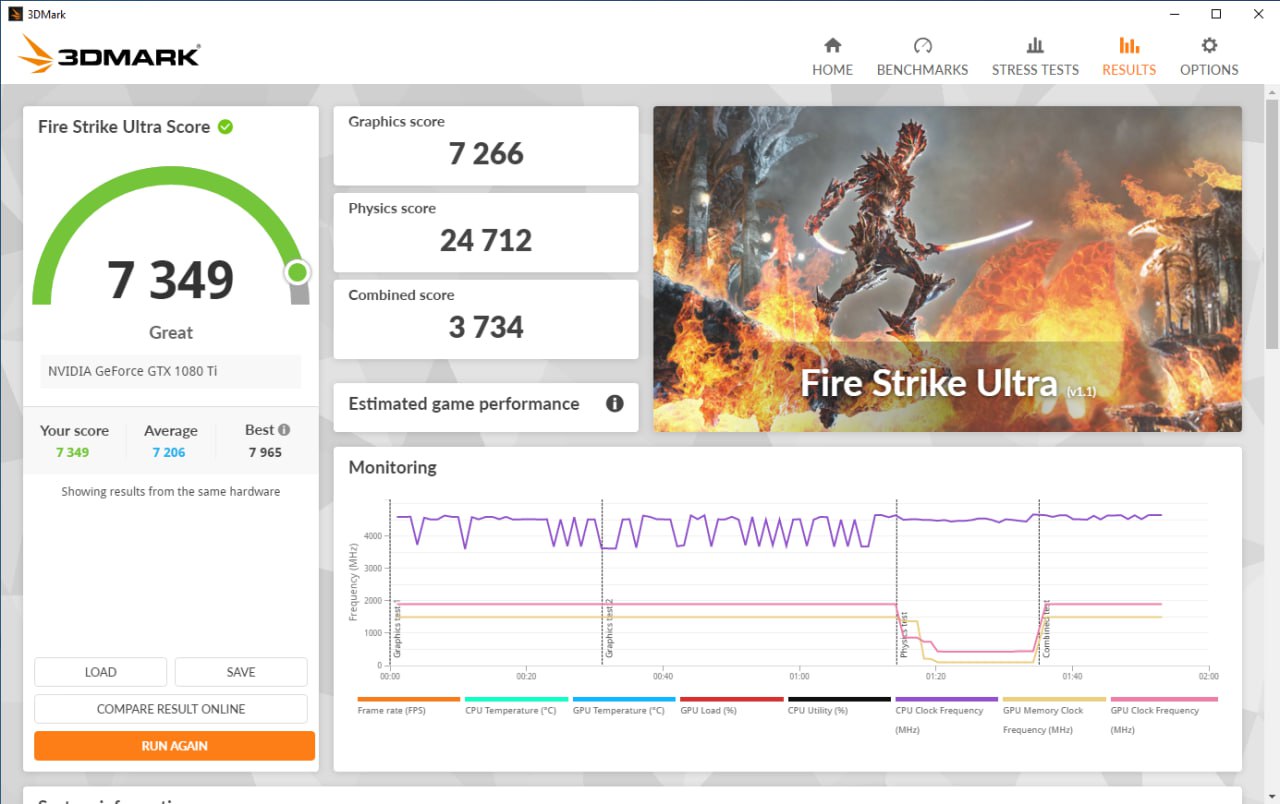
Task: Click the Graphics score value 7 266
Action: pyautogui.click(x=486, y=154)
